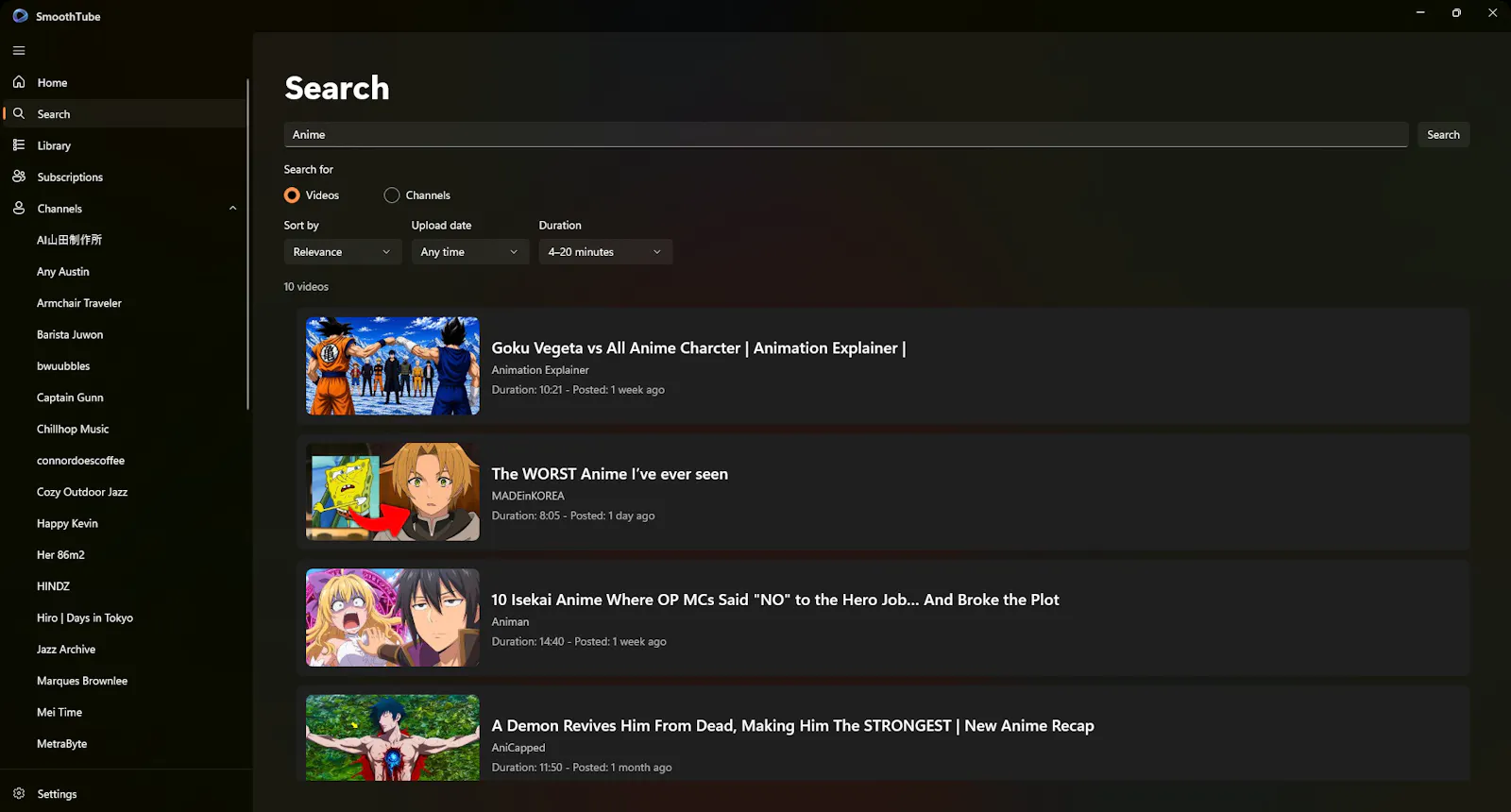Open The WORST Anime video thumbnail
1511x812 pixels.
pos(393,492)
